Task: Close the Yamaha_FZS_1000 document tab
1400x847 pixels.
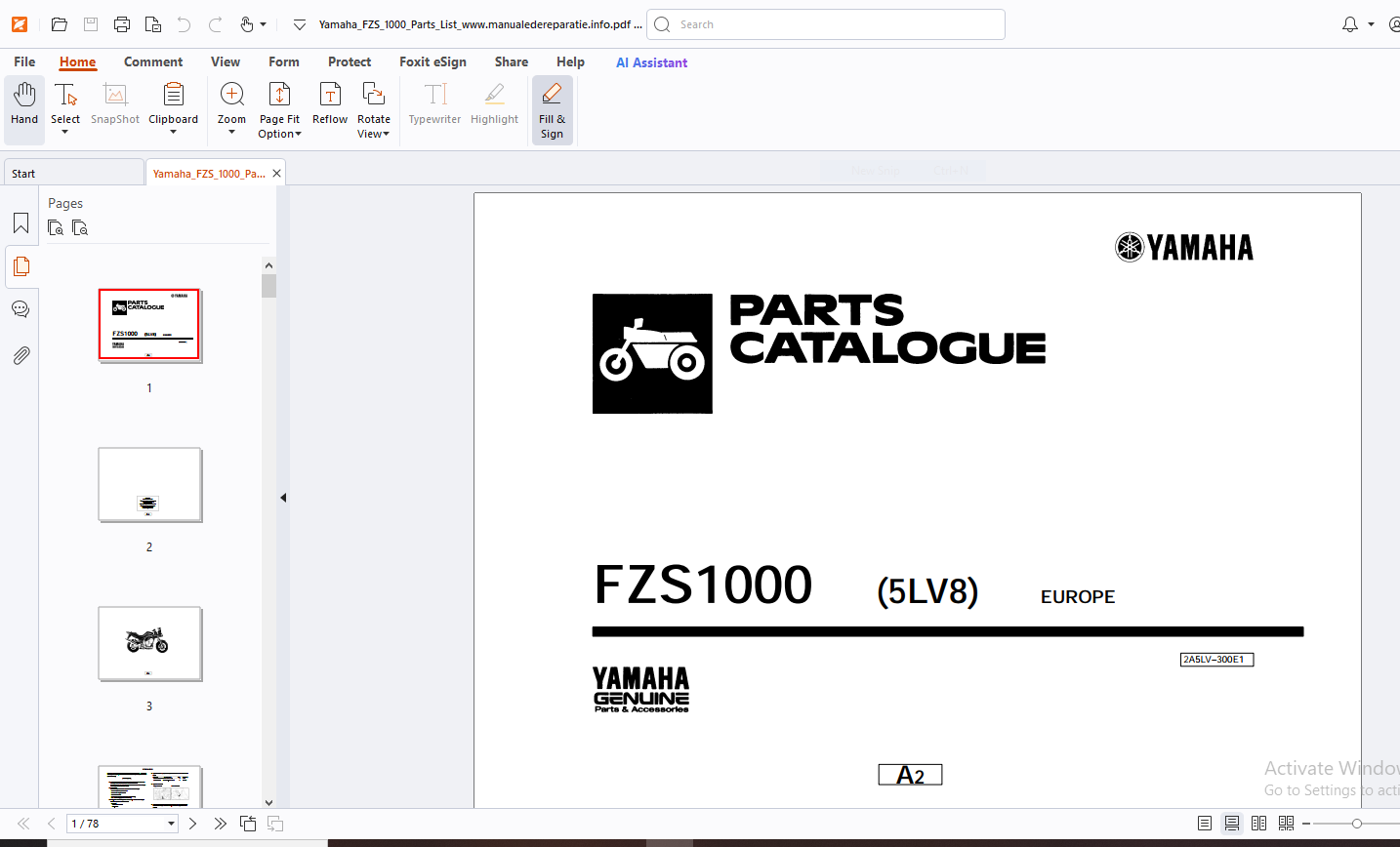Action: point(277,173)
